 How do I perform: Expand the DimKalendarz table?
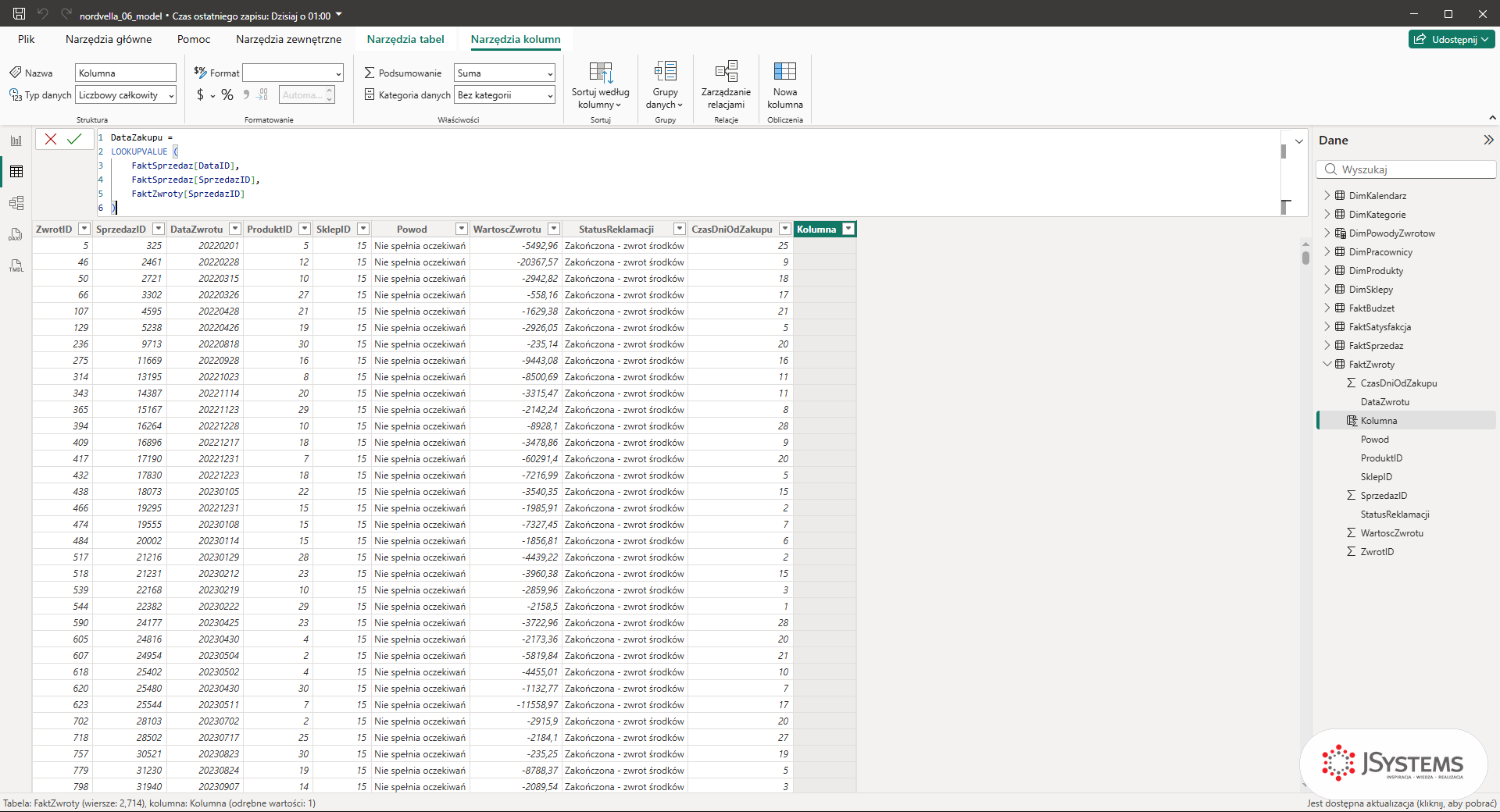pos(1327,195)
